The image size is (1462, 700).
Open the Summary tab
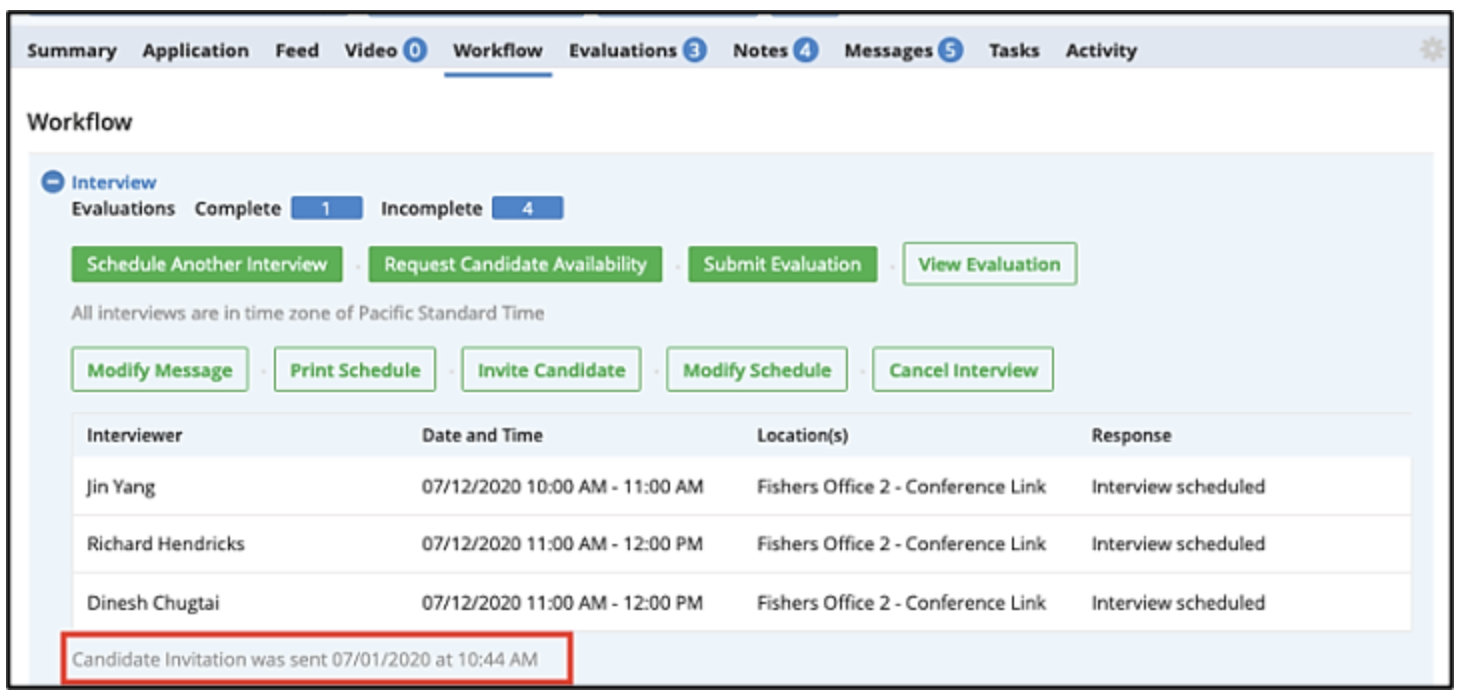[72, 50]
